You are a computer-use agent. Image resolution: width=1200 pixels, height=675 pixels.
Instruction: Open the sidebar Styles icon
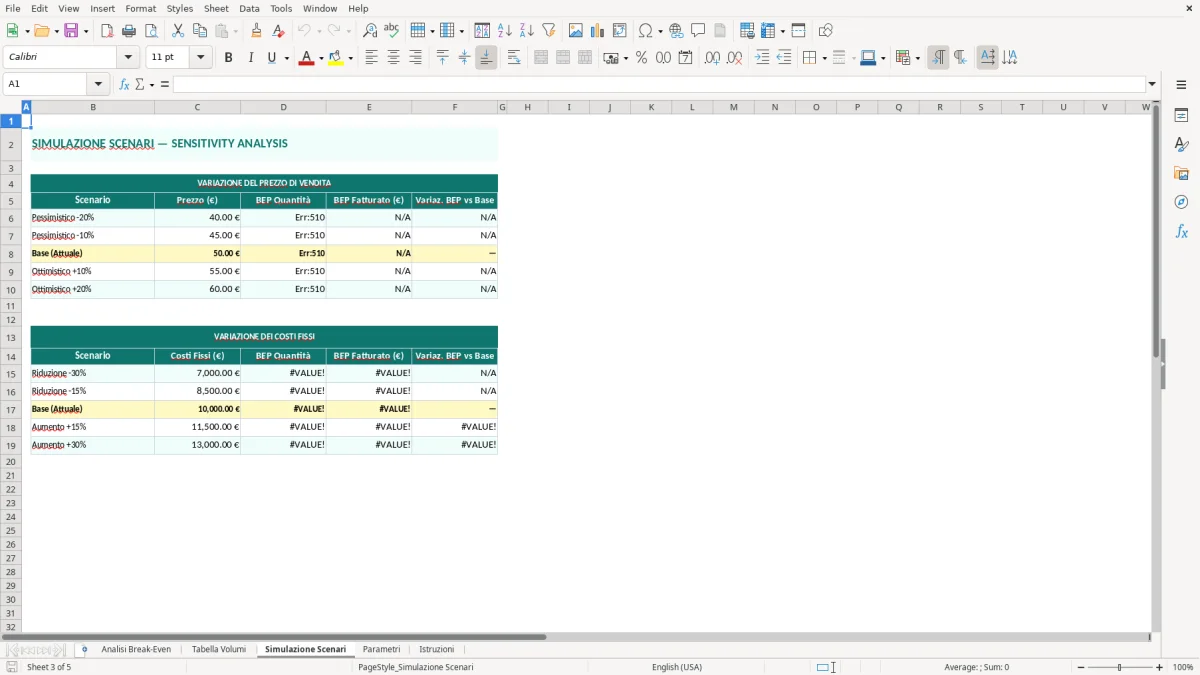tap(1181, 144)
